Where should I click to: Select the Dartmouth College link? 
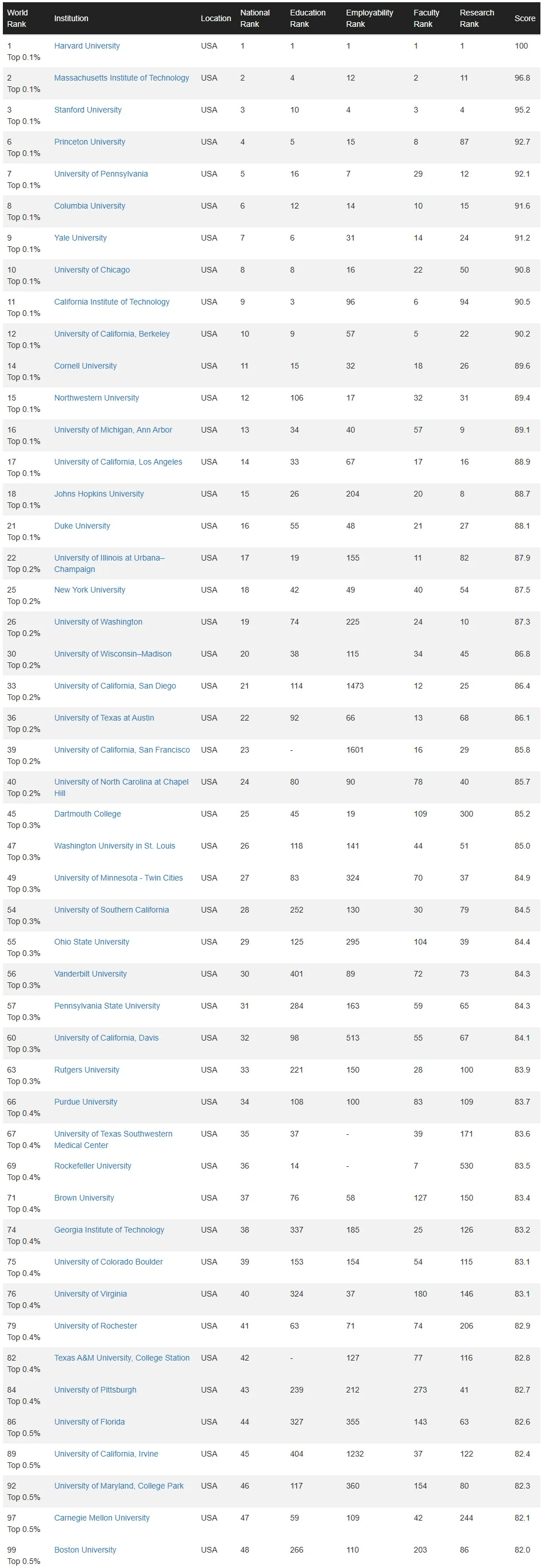[x=87, y=814]
